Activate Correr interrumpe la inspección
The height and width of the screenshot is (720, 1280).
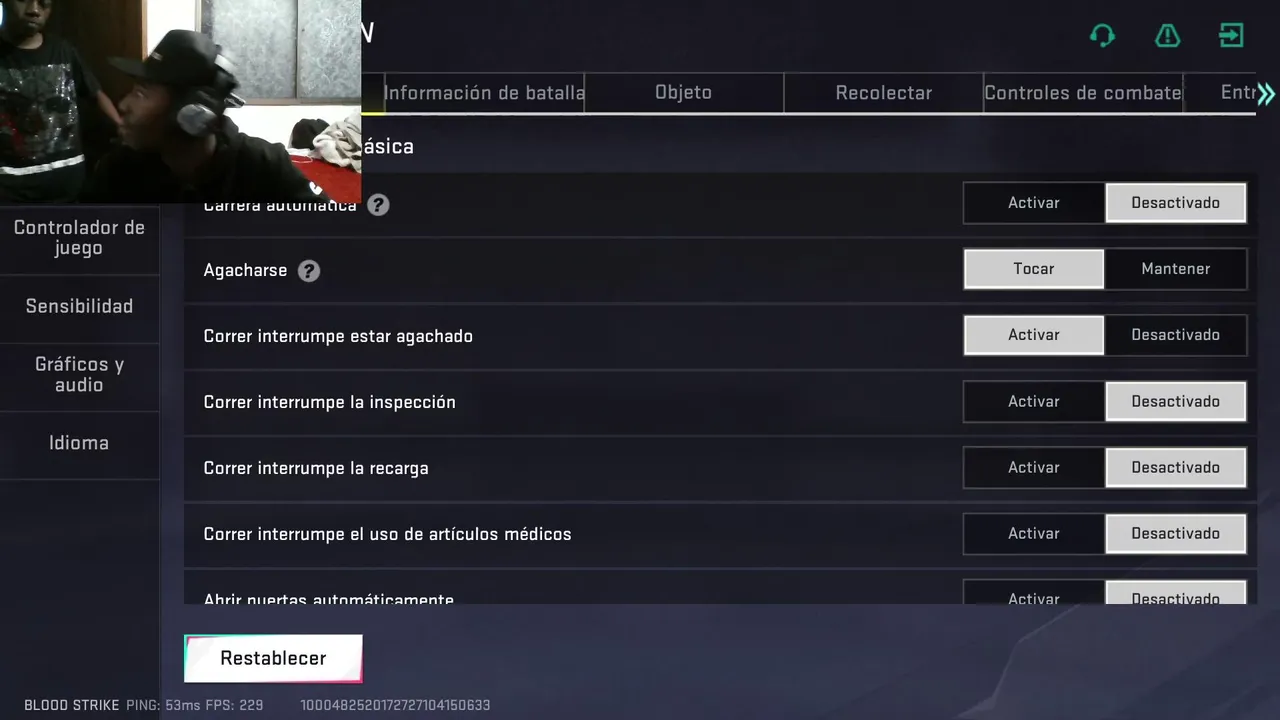(1034, 401)
